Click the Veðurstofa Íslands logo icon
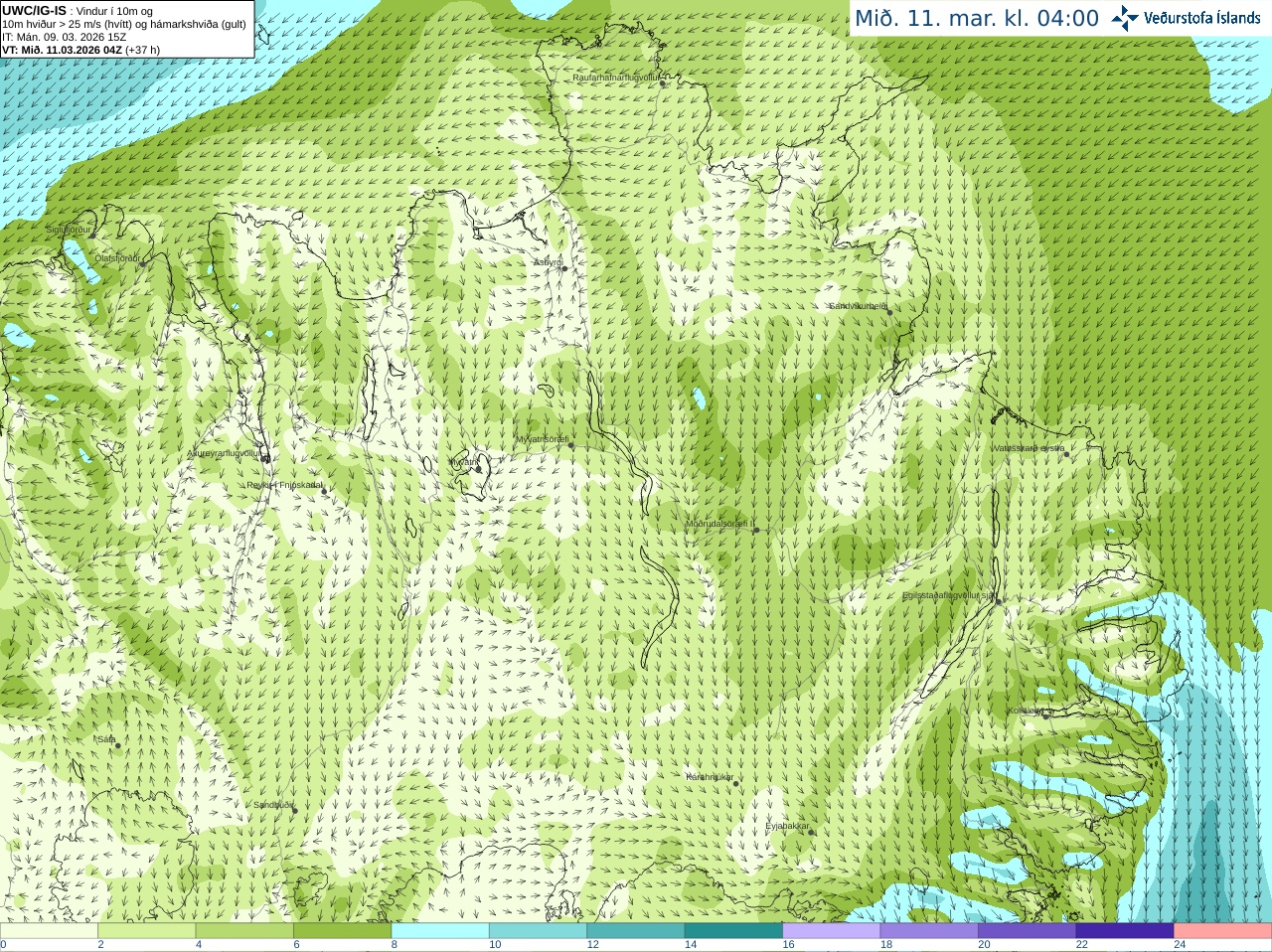The width and height of the screenshot is (1272, 952). click(x=1125, y=18)
